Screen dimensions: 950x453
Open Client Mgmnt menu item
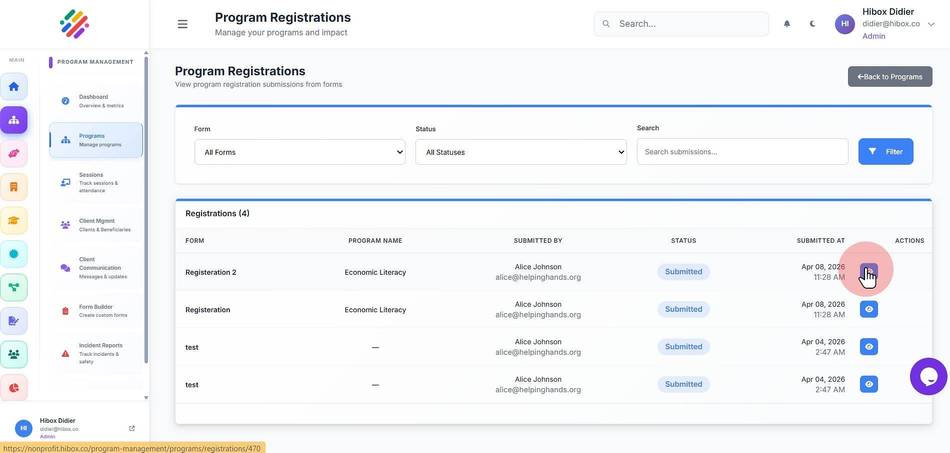(x=96, y=225)
